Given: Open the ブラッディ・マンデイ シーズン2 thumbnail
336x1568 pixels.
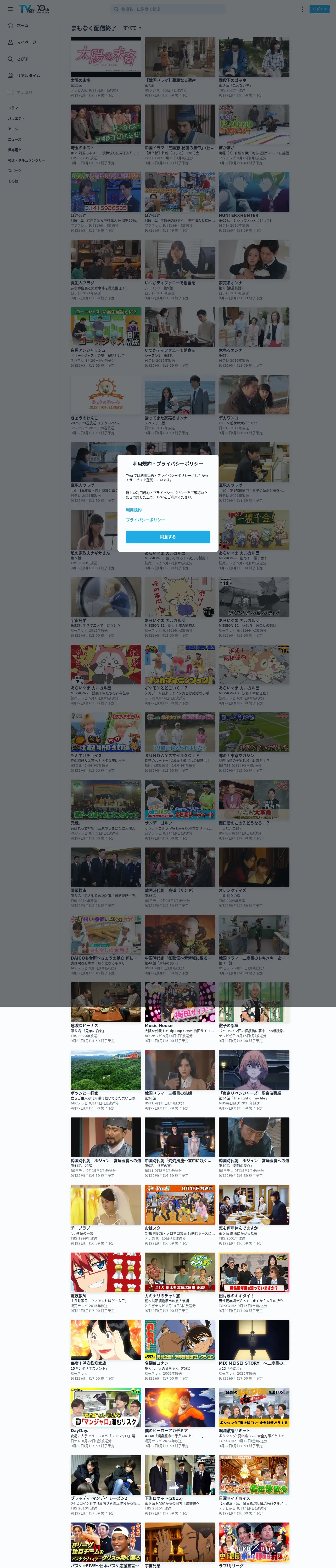Looking at the screenshot, I should point(106,1475).
